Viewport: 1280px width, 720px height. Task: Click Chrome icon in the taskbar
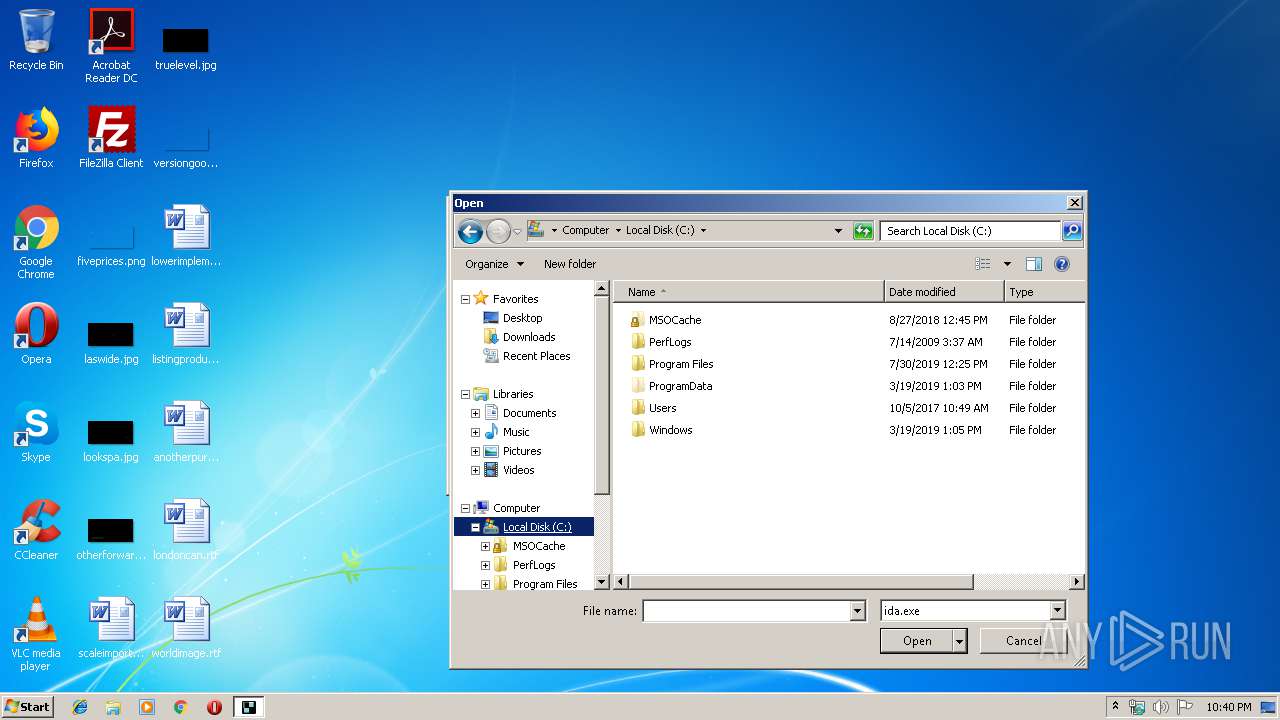pos(181,707)
